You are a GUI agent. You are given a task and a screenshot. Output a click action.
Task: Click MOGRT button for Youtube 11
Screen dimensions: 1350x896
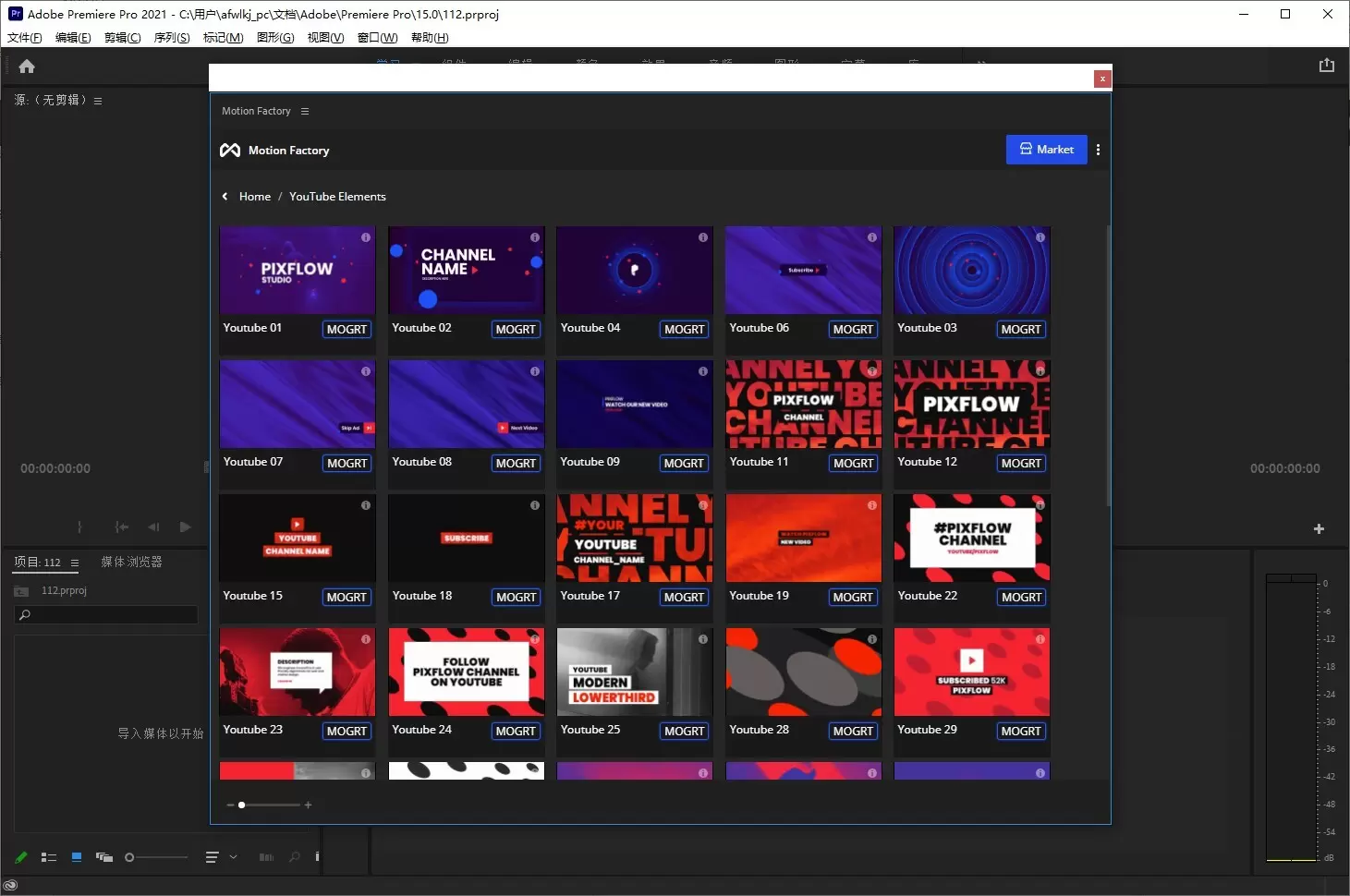853,464
